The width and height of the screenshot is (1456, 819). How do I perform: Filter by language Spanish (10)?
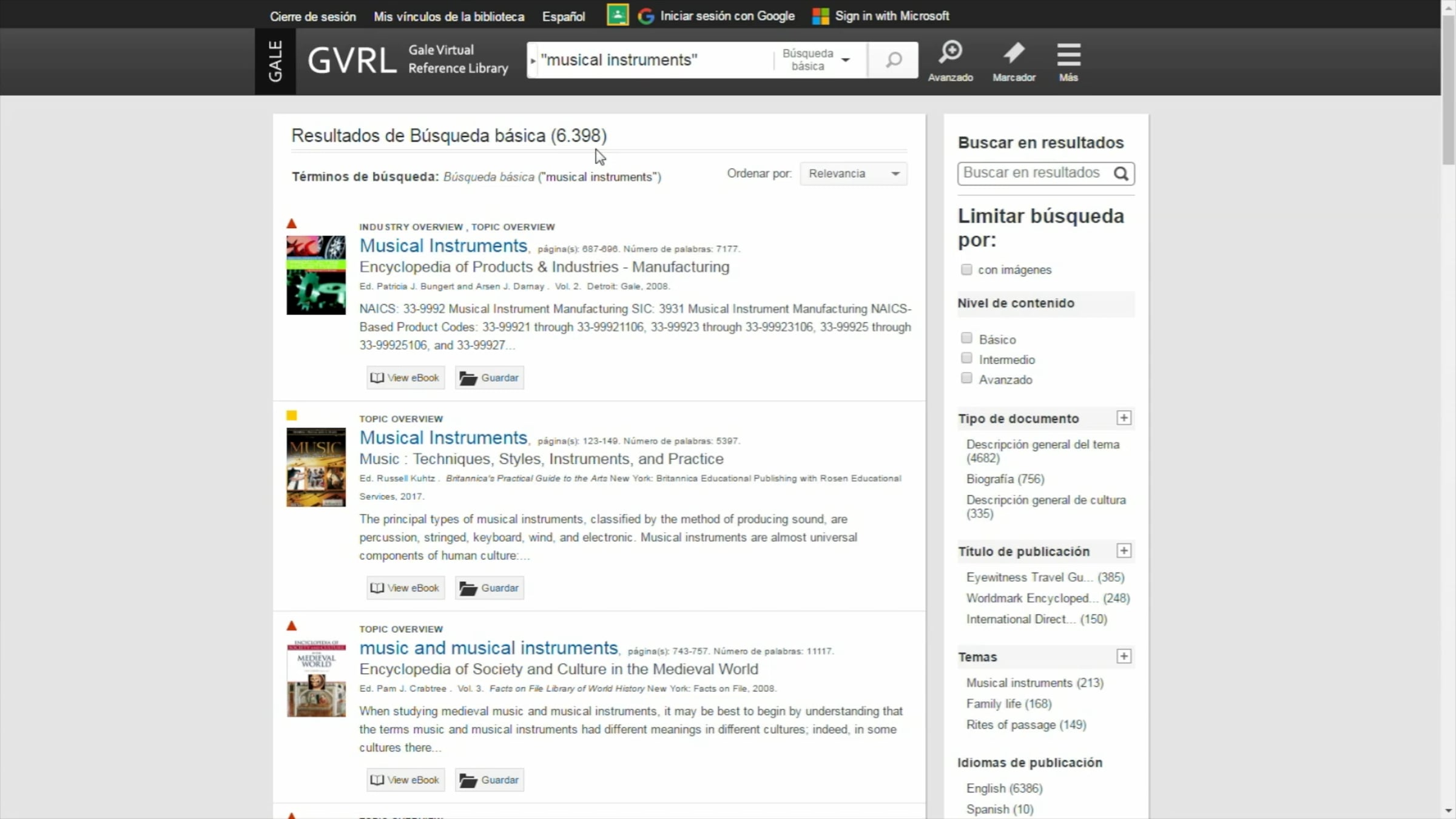click(1000, 809)
